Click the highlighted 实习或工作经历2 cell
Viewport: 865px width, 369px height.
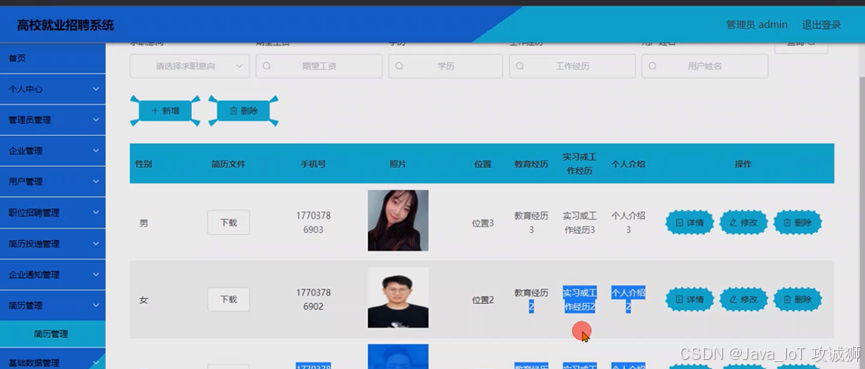[580, 300]
